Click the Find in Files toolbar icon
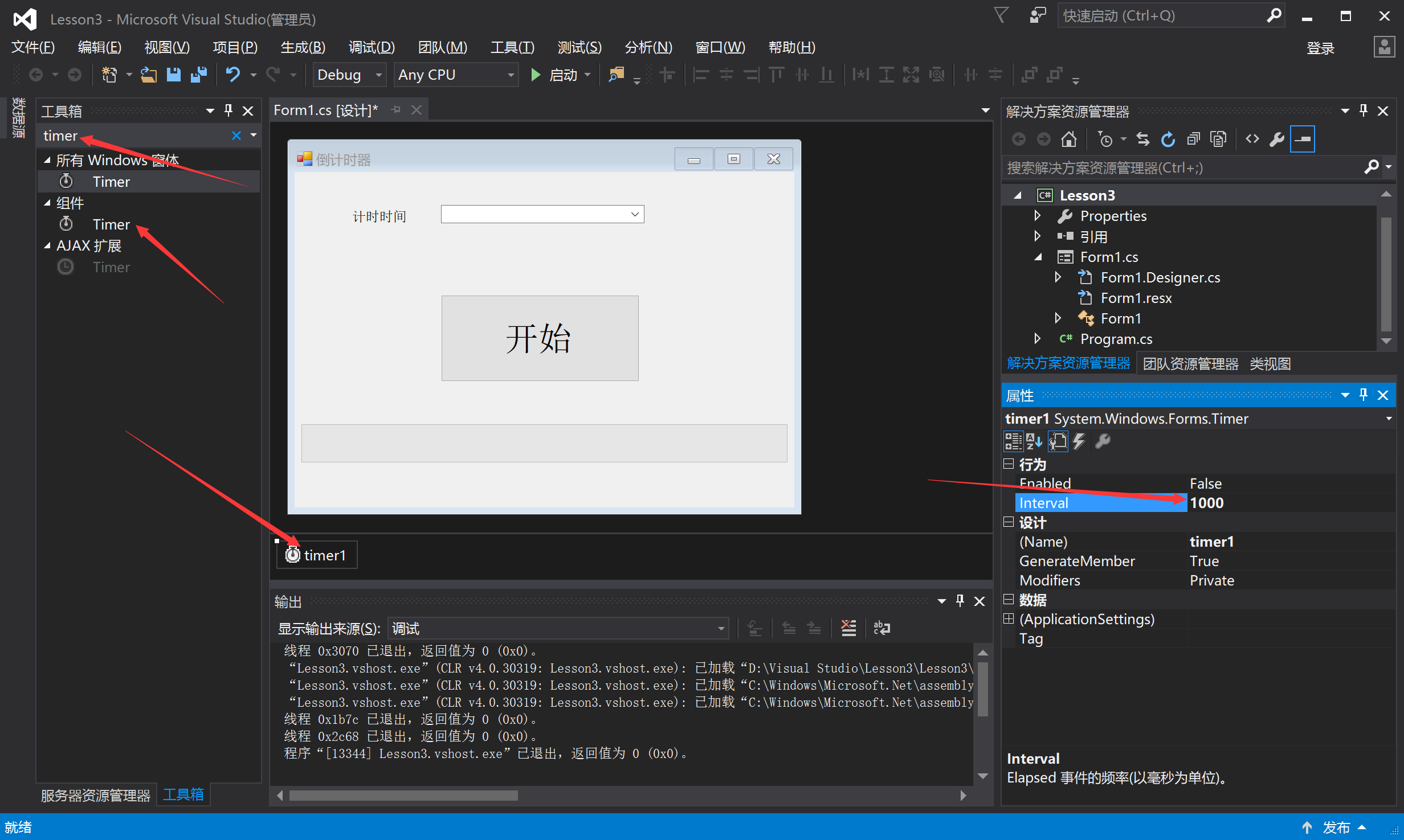Viewport: 1404px width, 840px height. (616, 75)
